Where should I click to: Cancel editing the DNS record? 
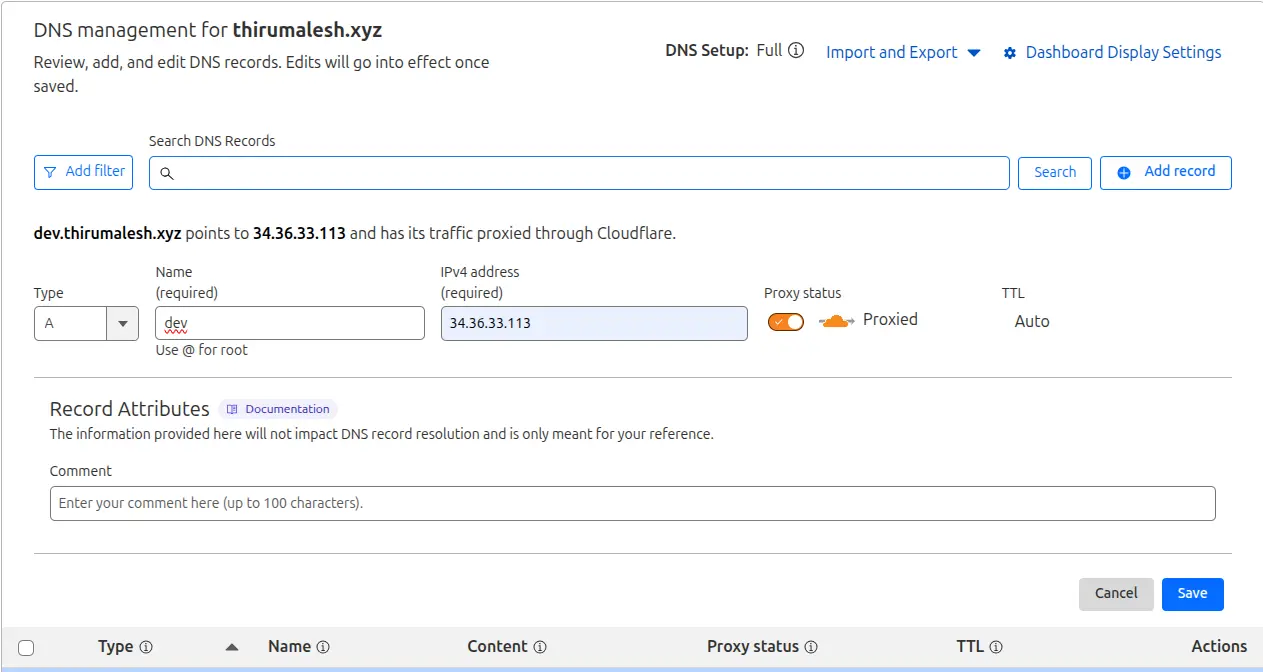pos(1116,593)
